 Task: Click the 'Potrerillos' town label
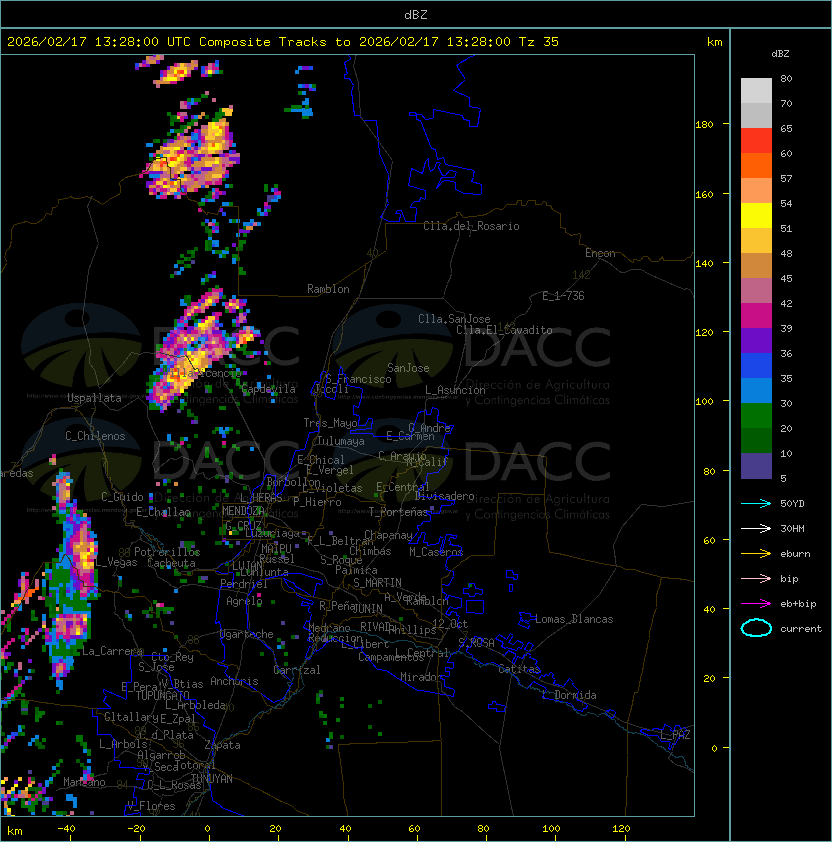(167, 552)
